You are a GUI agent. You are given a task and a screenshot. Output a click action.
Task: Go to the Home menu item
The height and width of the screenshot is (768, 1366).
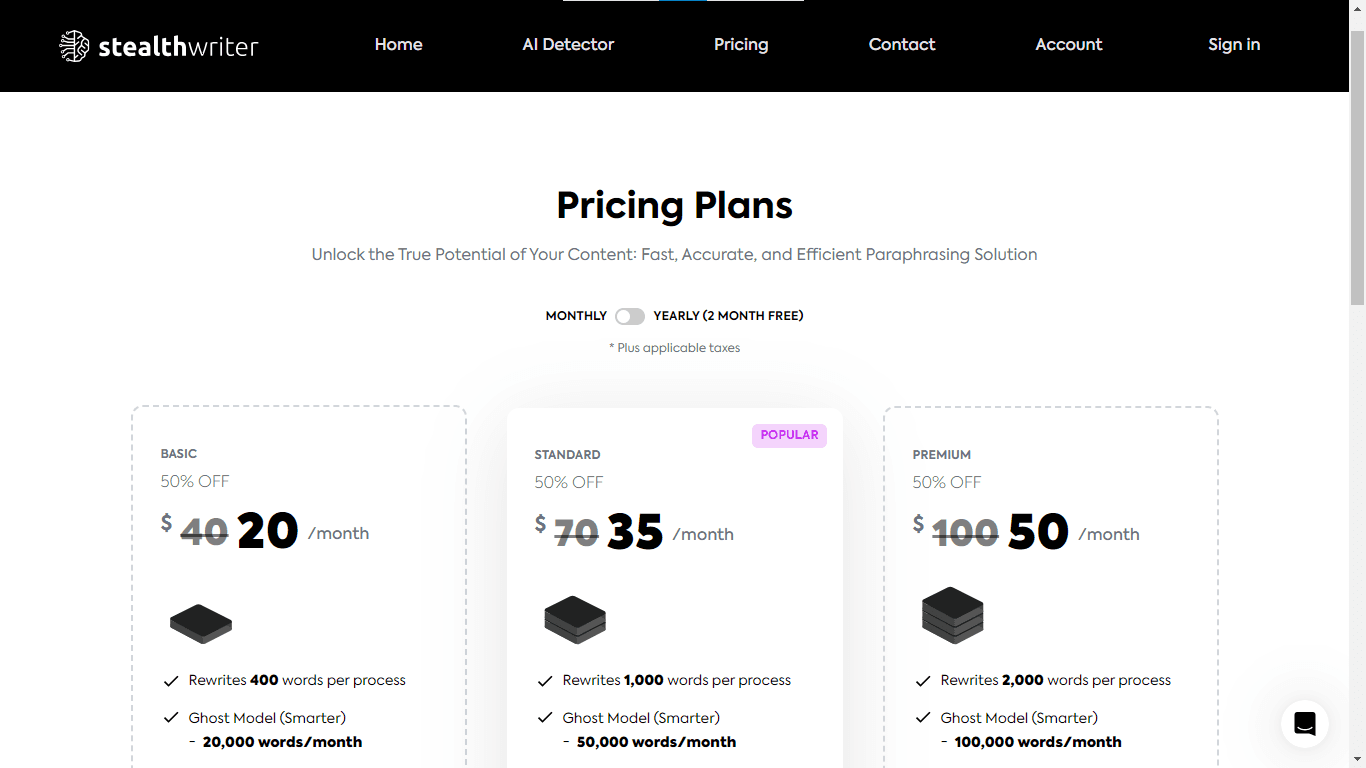pos(398,45)
